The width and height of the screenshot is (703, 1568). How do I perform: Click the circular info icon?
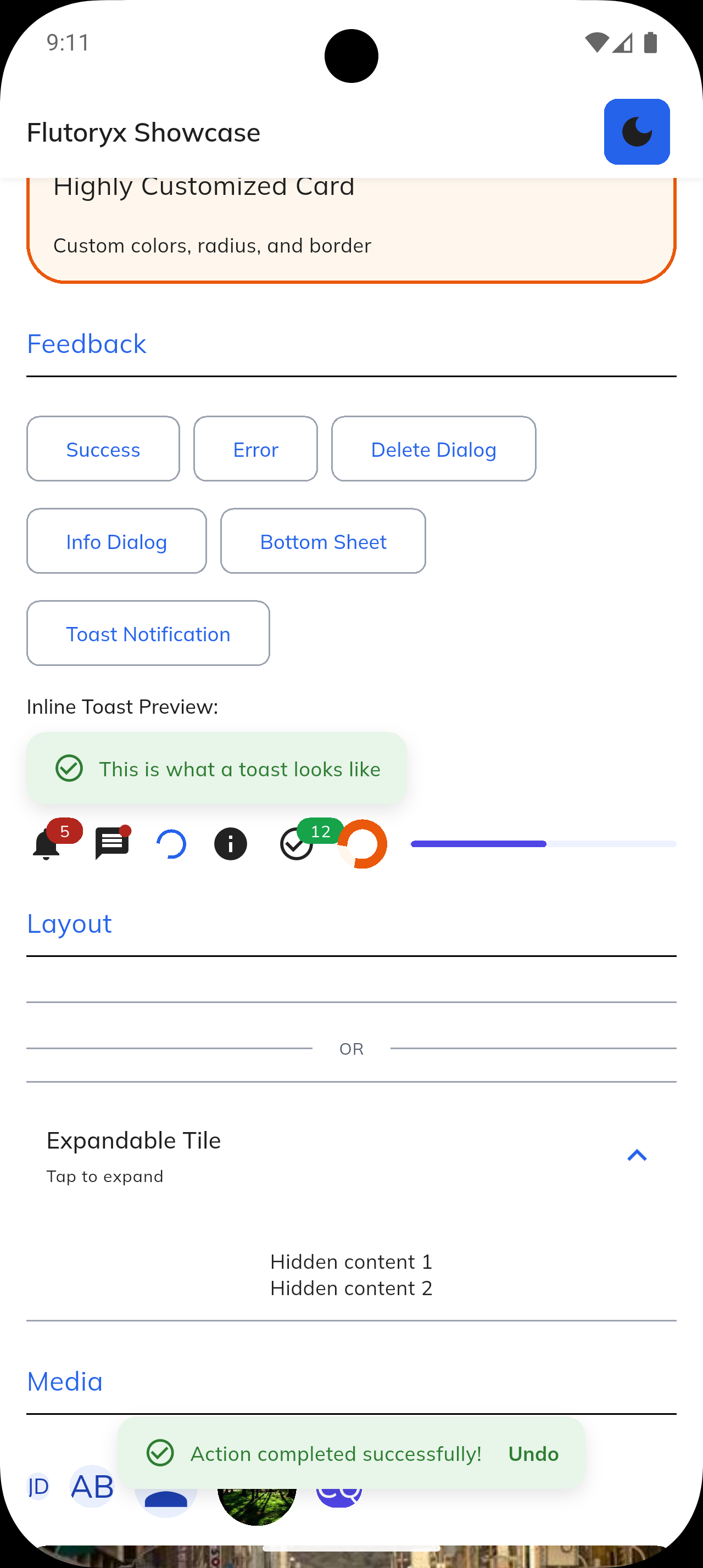coord(230,844)
